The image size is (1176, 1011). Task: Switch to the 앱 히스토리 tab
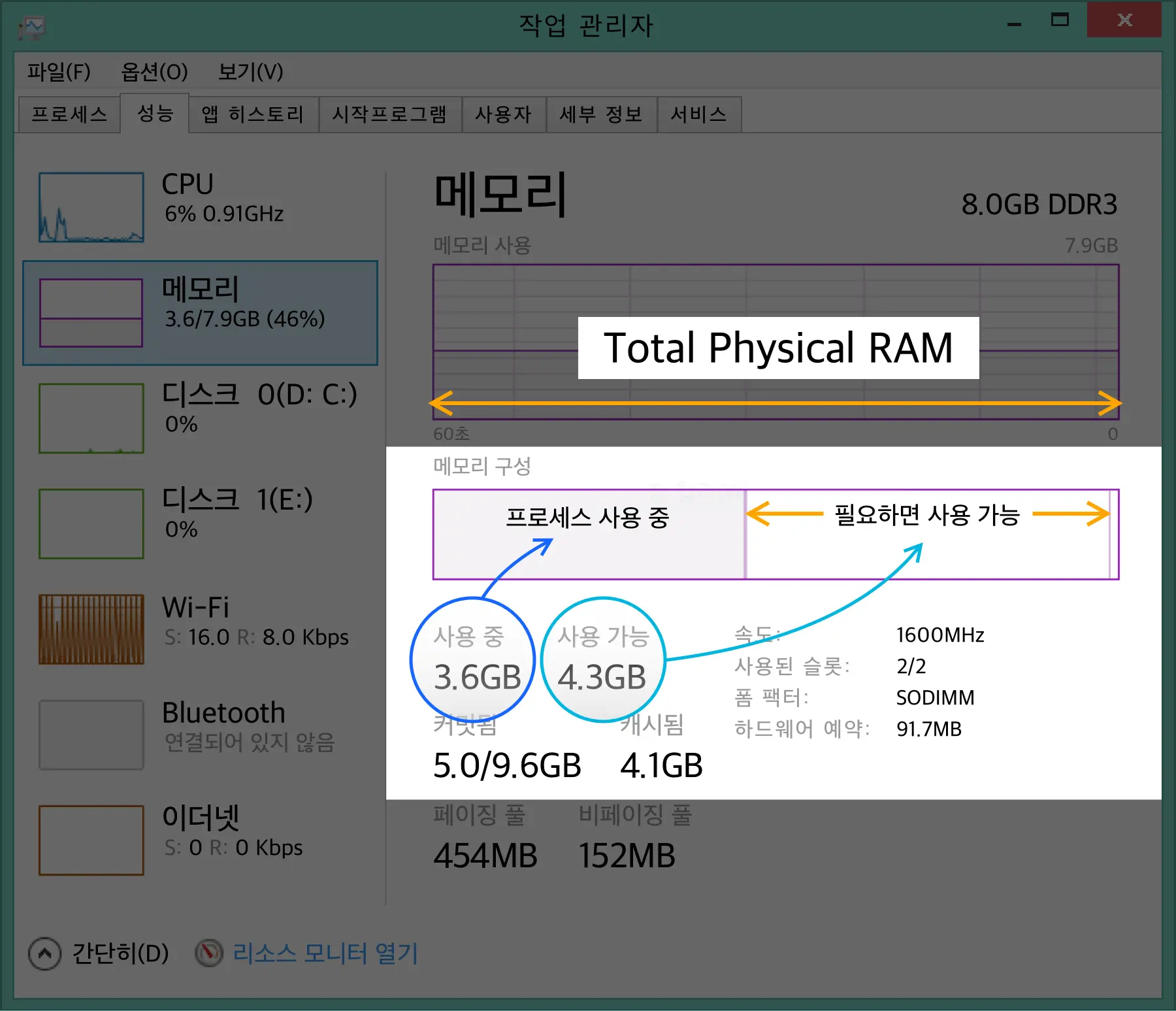(x=253, y=114)
